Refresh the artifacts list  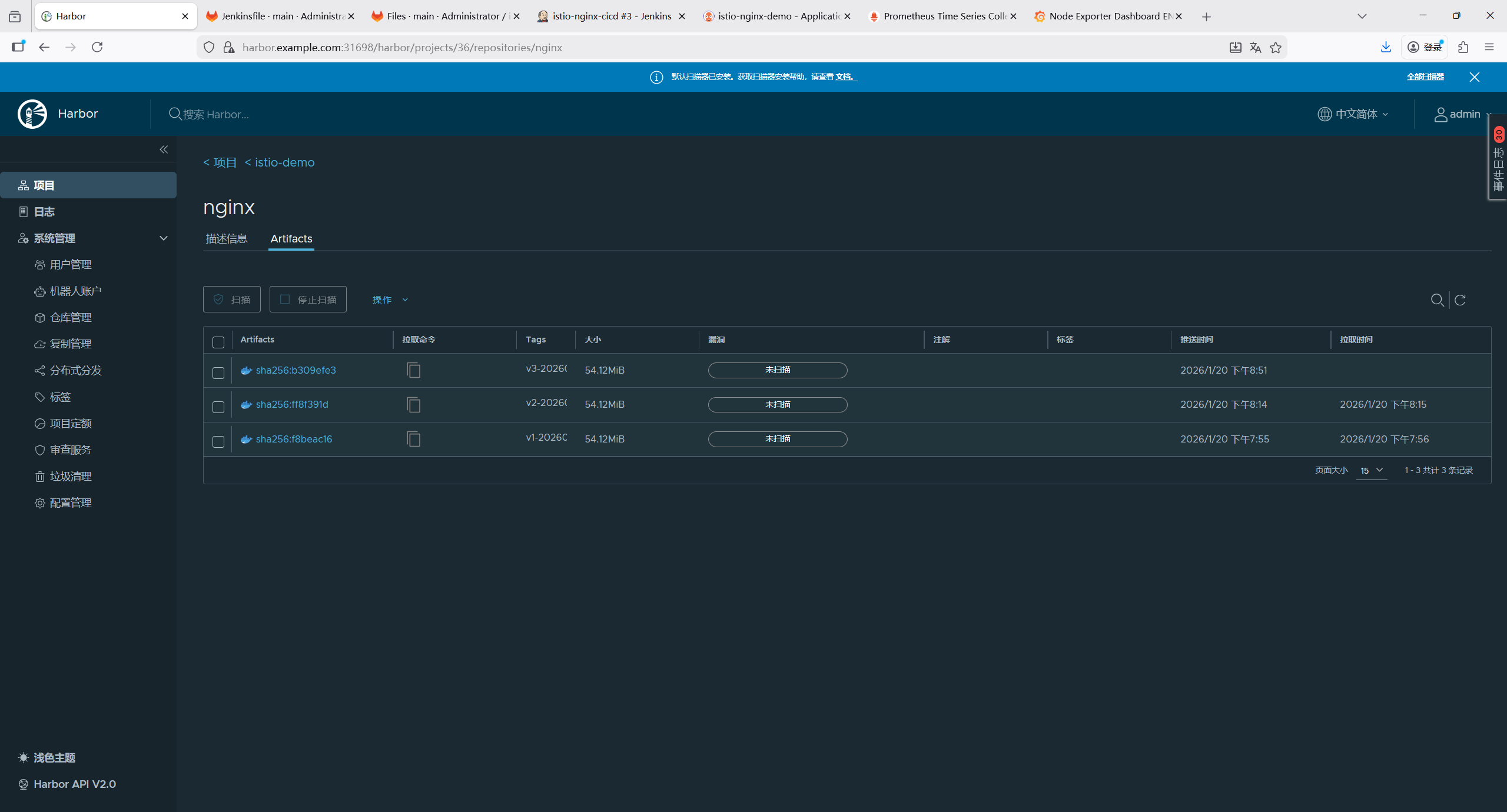tap(1460, 300)
